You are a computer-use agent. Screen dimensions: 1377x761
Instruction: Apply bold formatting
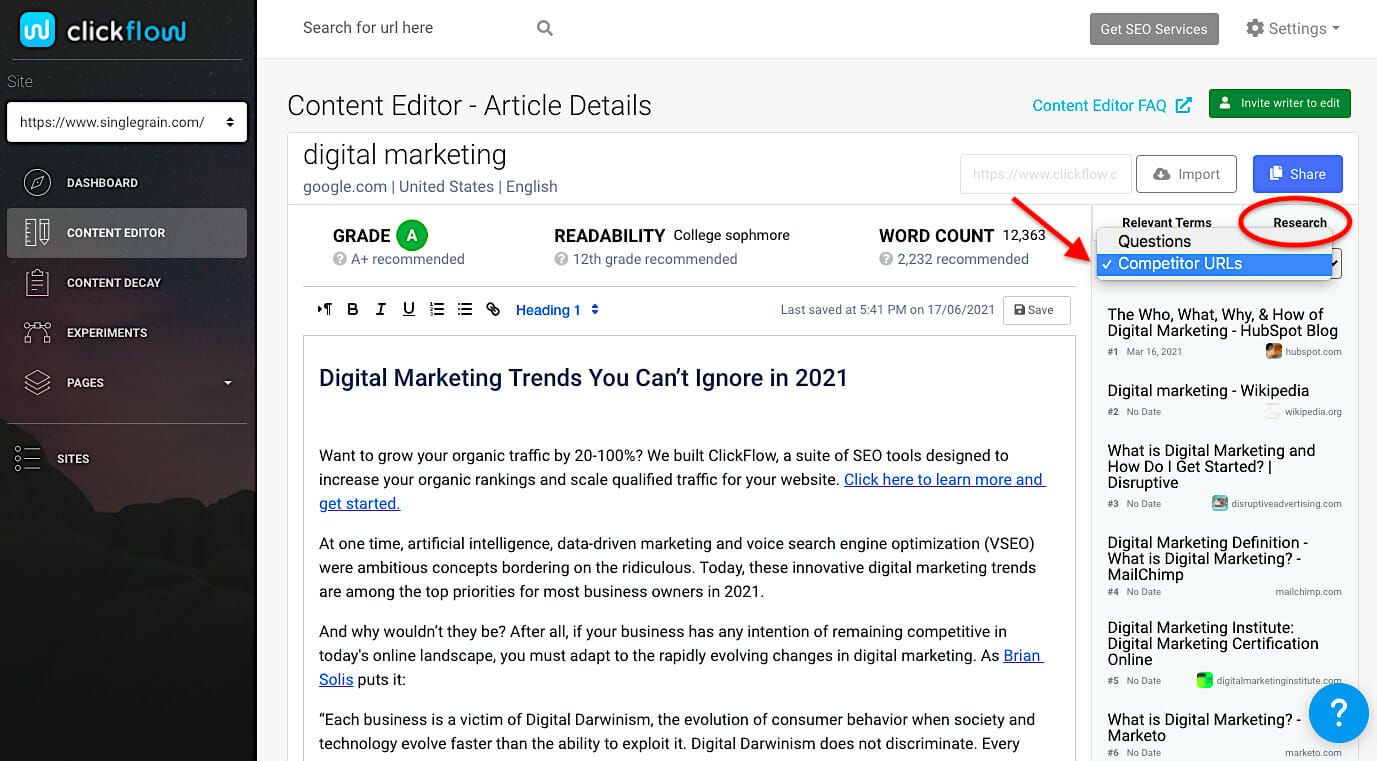tap(352, 310)
